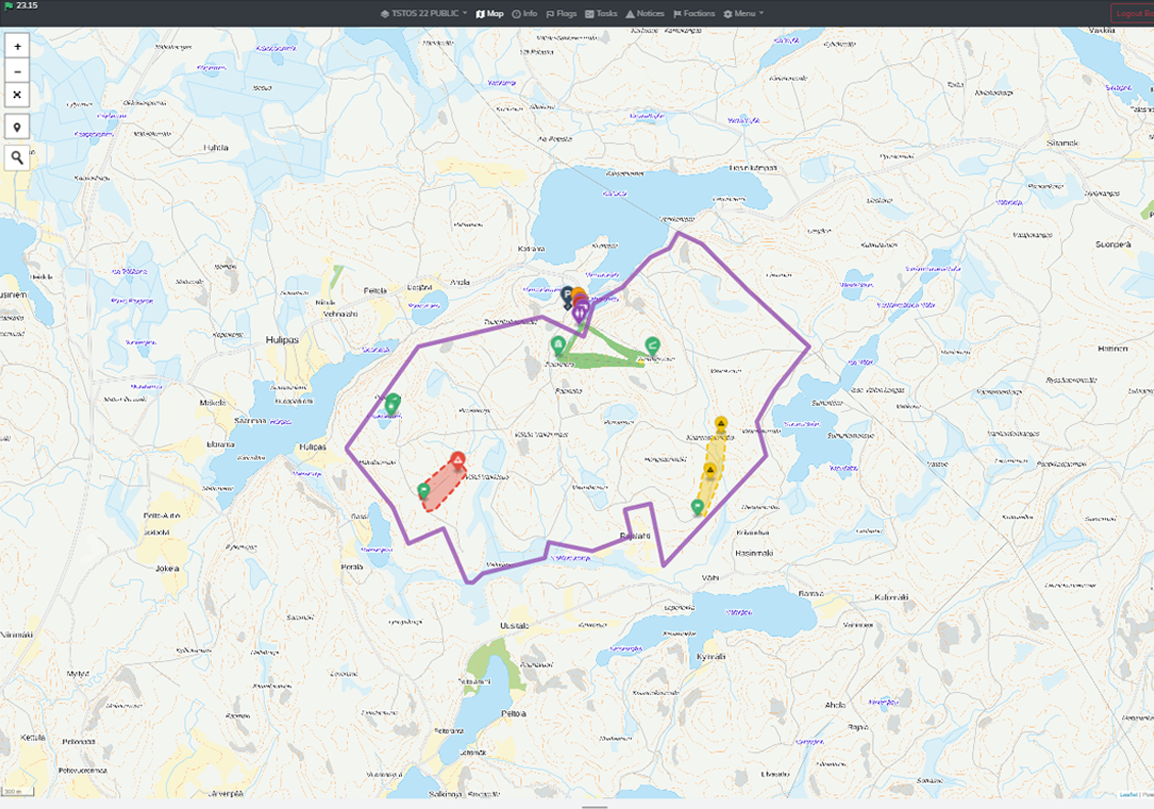
Task: Switch to the Map view
Action: point(490,13)
